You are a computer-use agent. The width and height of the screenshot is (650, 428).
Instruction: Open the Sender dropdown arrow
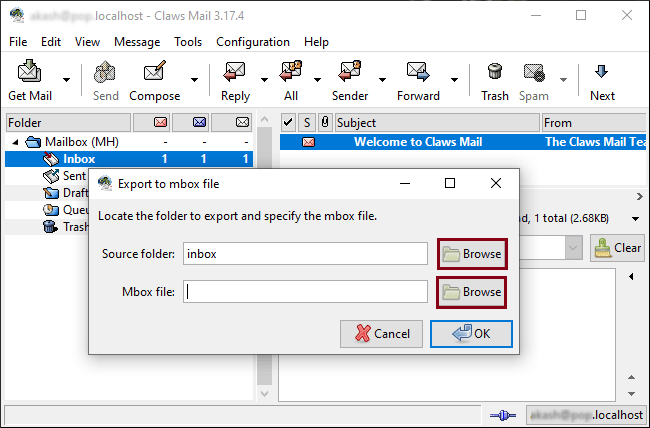382,80
